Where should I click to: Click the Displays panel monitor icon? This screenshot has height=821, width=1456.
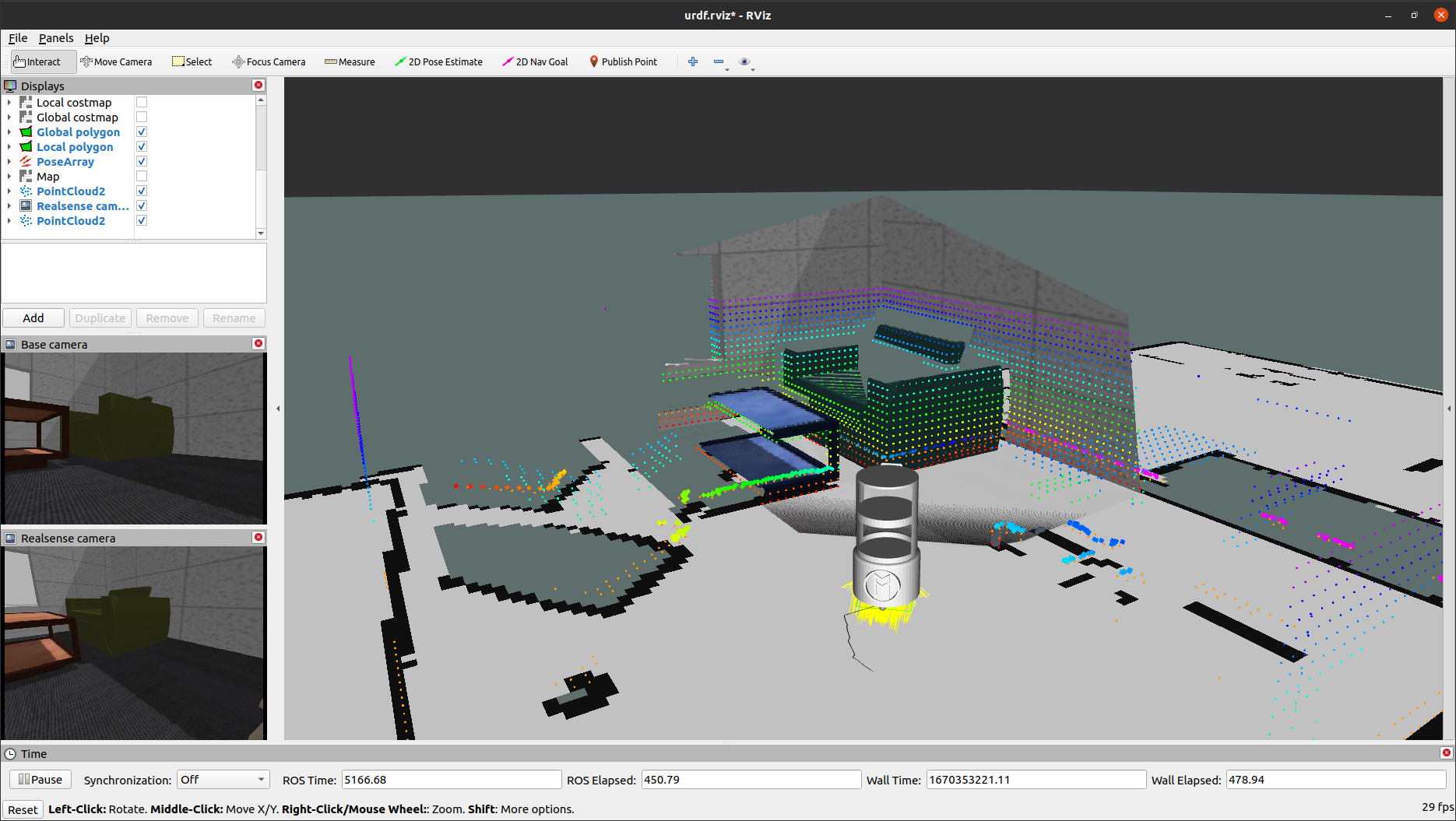10,86
